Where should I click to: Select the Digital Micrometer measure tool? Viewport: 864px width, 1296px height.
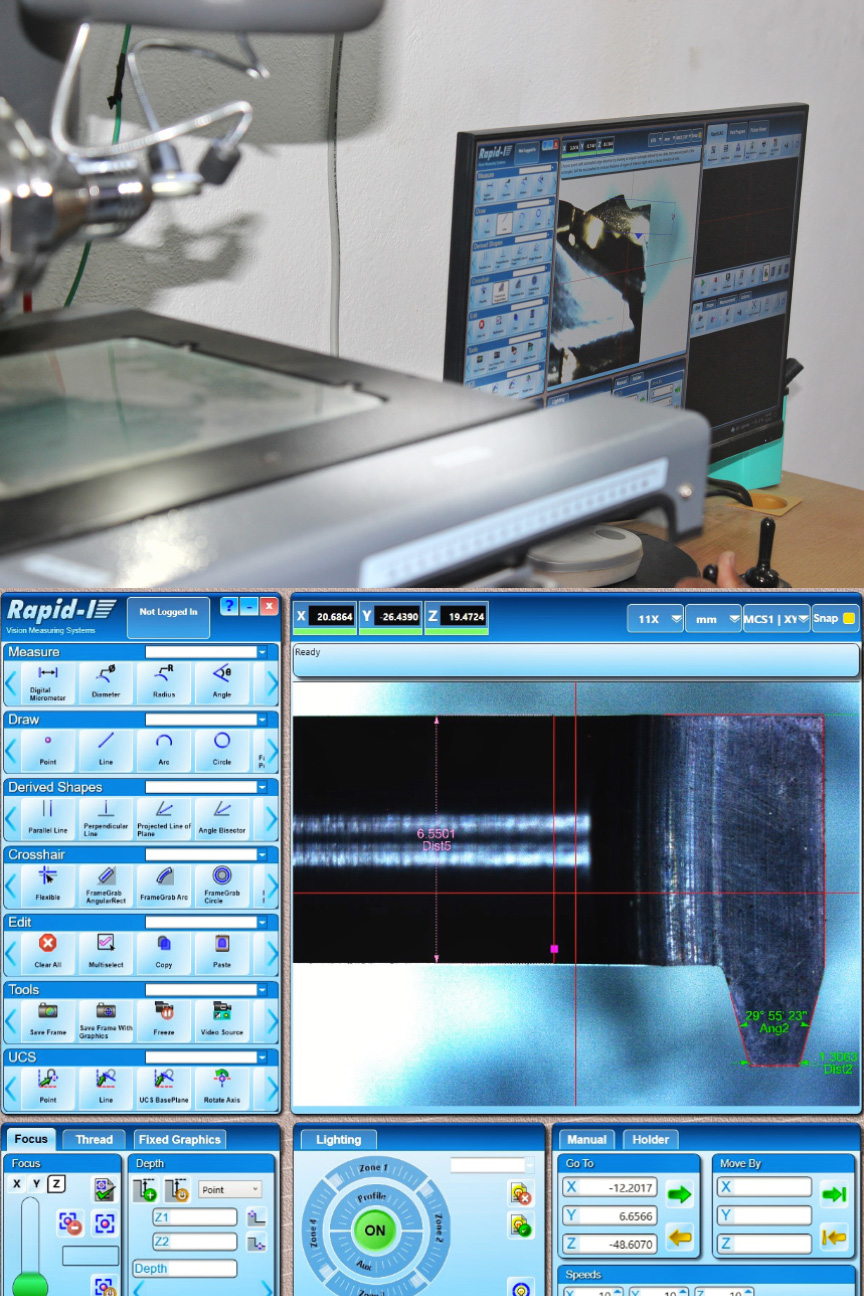tap(47, 682)
